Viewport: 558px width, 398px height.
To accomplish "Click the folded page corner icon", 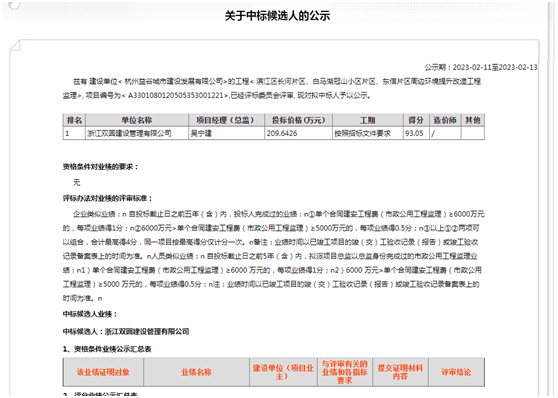I will point(15,45).
